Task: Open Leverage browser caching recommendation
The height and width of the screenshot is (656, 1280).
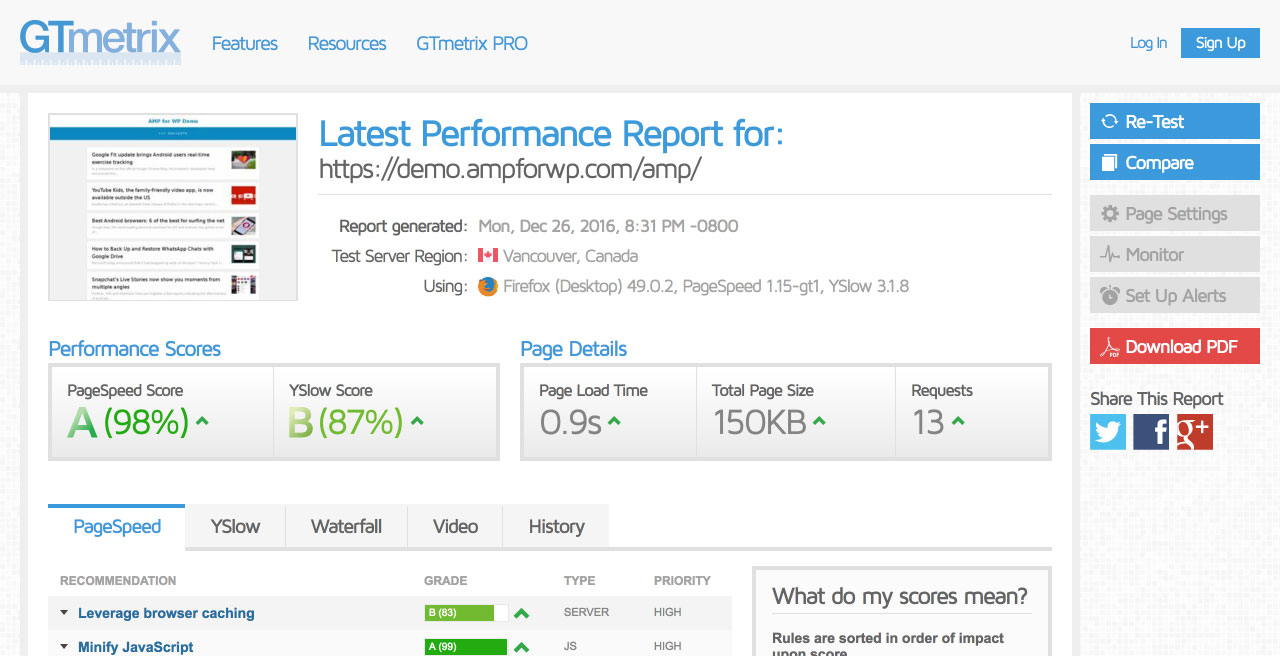Action: click(x=166, y=613)
